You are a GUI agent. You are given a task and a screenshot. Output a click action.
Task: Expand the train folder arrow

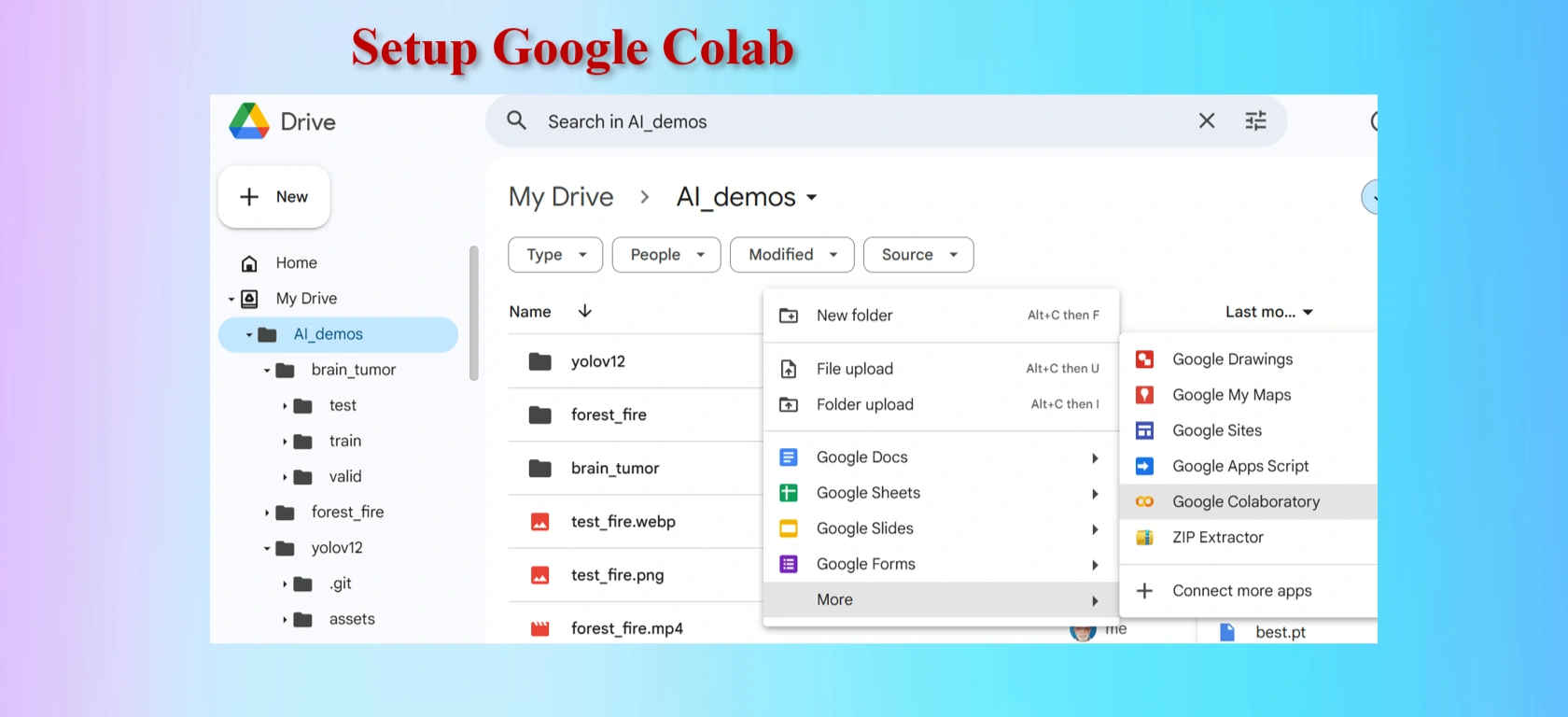(x=285, y=442)
